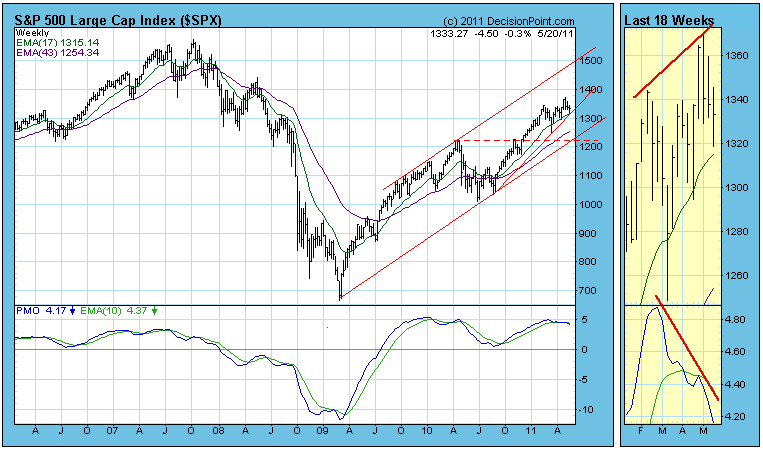Select the "PMO 4.17" indicator label
Viewport: 763px width, 452px height.
[x=41, y=310]
